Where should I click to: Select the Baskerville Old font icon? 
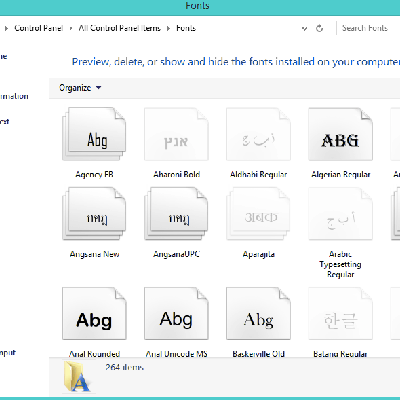[258, 314]
